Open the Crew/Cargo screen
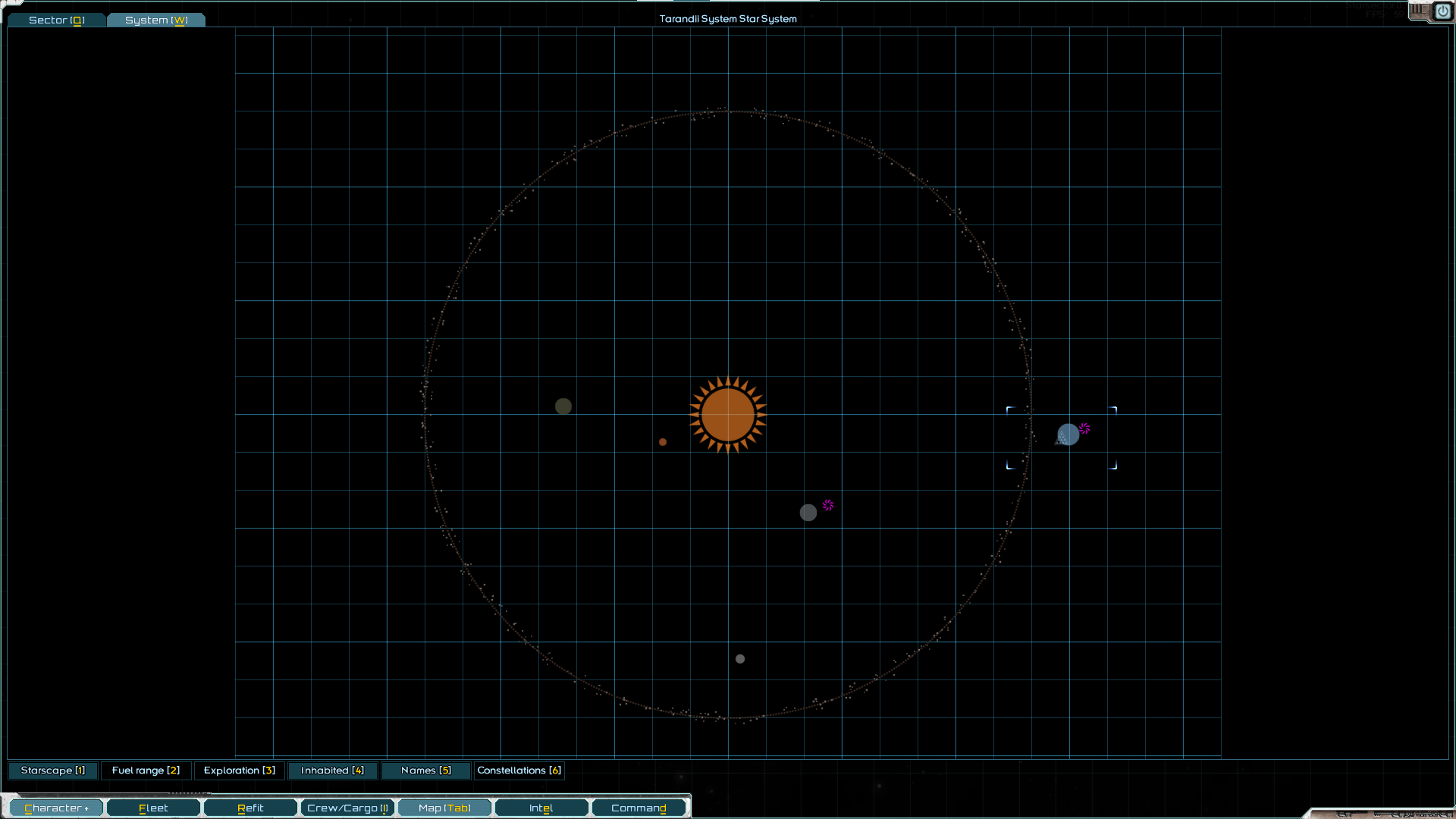 347,808
